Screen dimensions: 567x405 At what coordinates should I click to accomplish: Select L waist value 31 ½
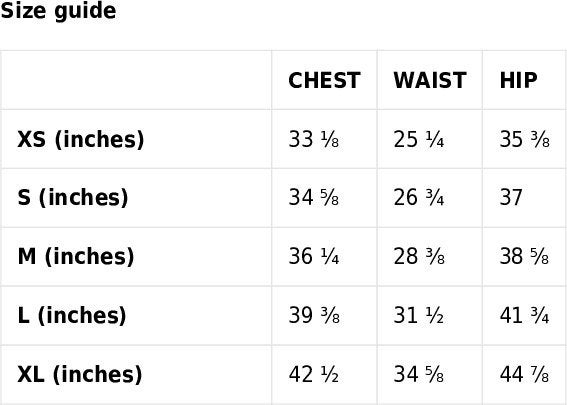pos(419,315)
